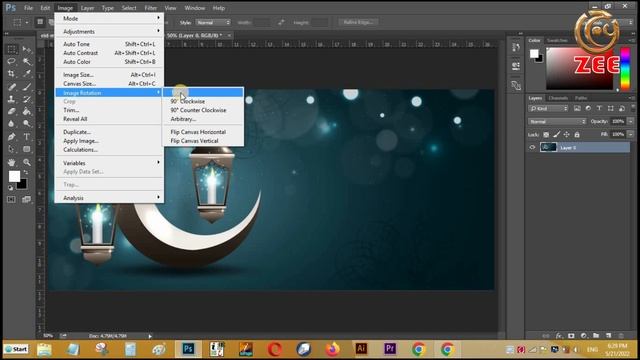Select the Eraser tool
Viewport: 640px width, 360px height.
[x=12, y=111]
